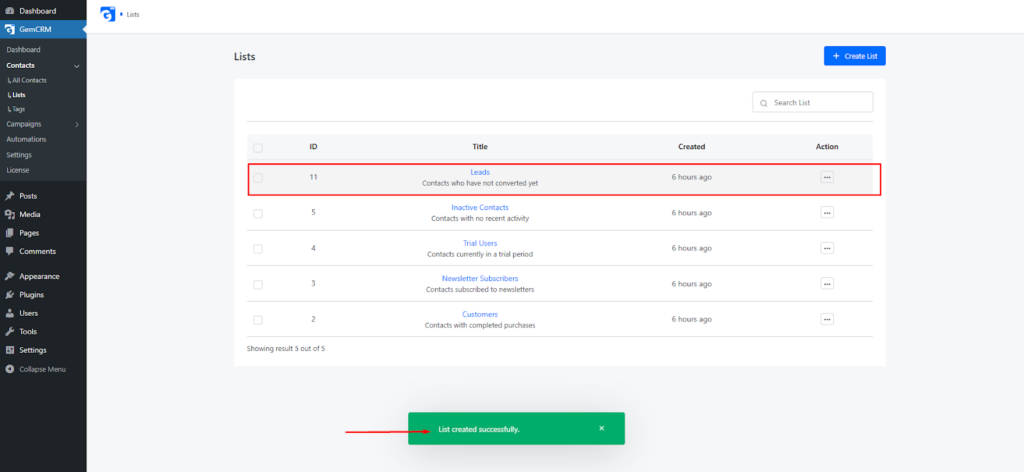Open the Tags submenu item
The image size is (1024, 472).
[18, 109]
